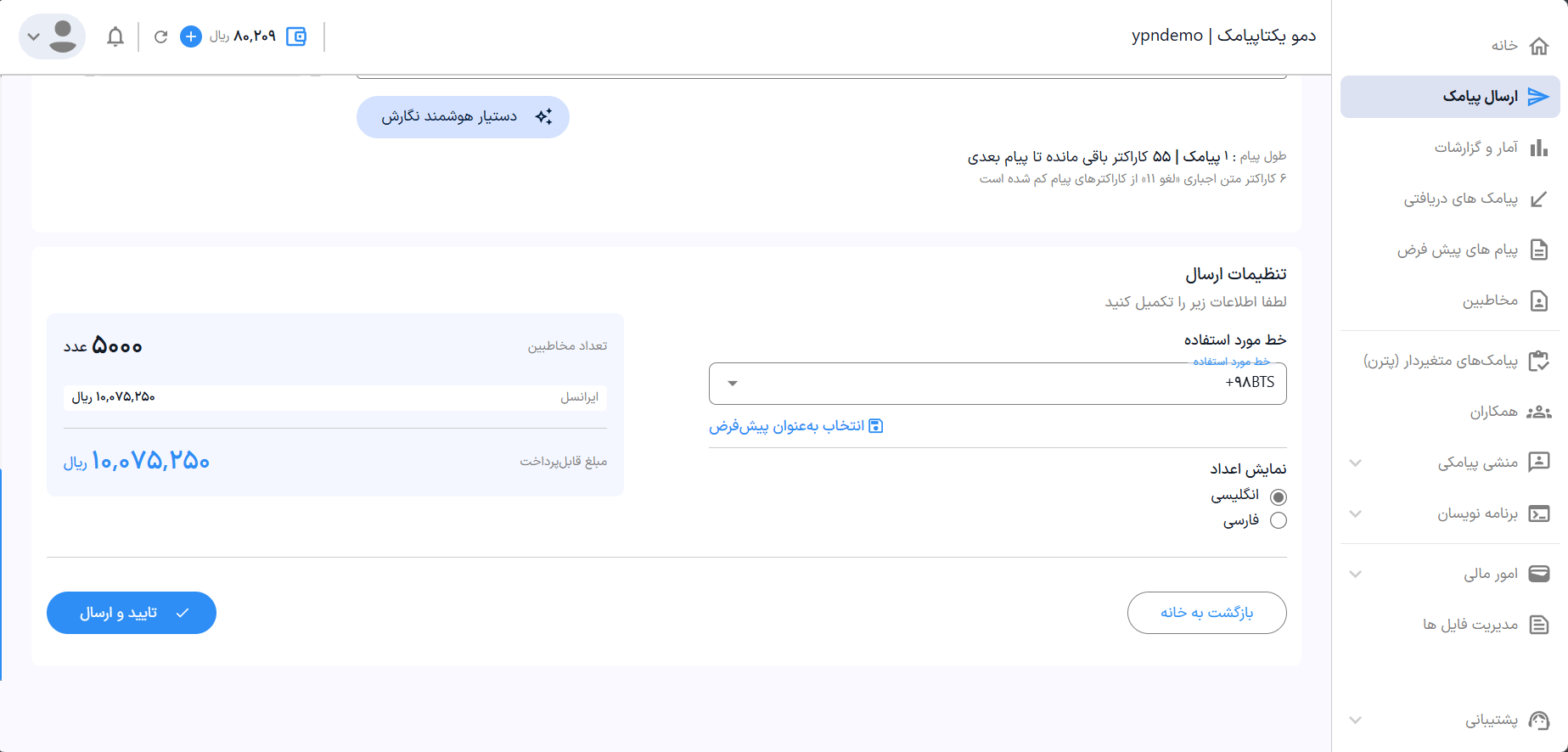This screenshot has height=752, width=1568.
Task: Click the تایید و ارسال confirm button
Action: tap(132, 613)
